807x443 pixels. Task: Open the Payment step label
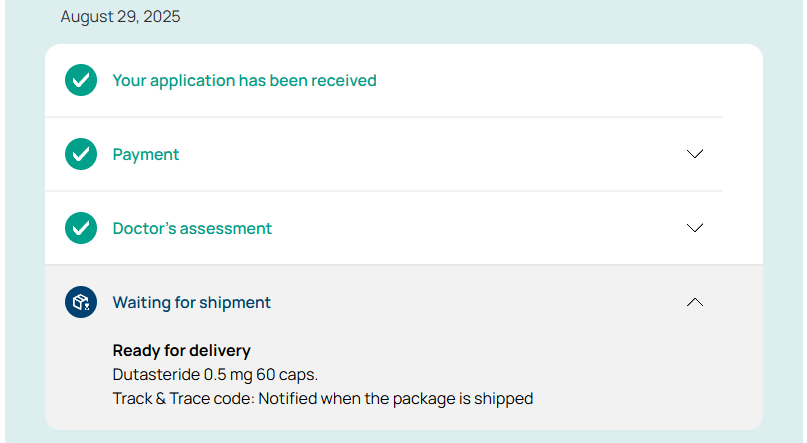(x=146, y=154)
